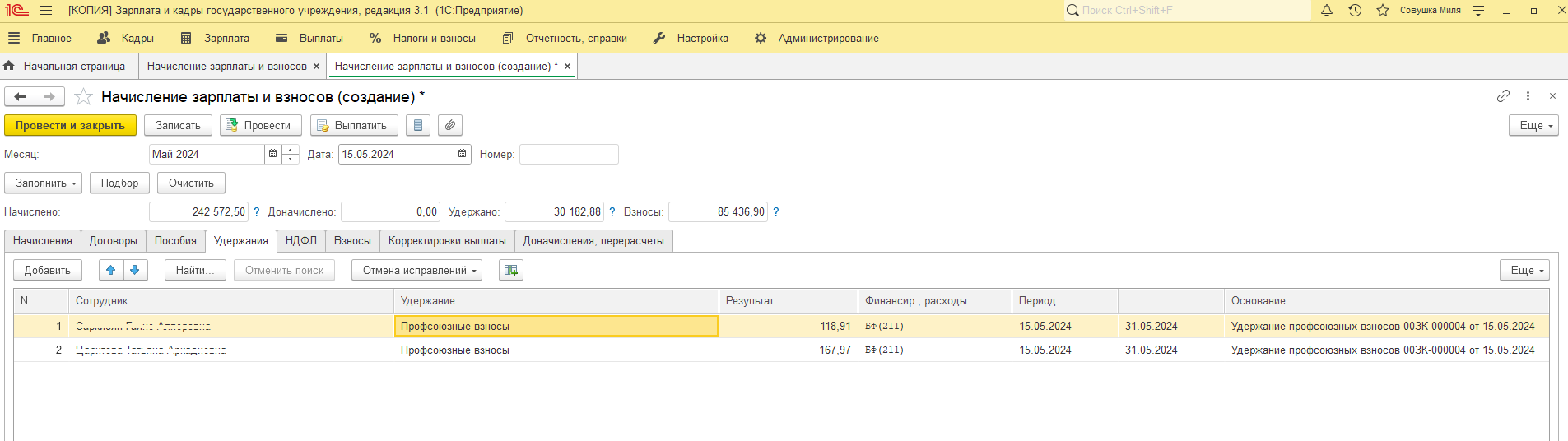Click into the Номер input field

coord(569,154)
